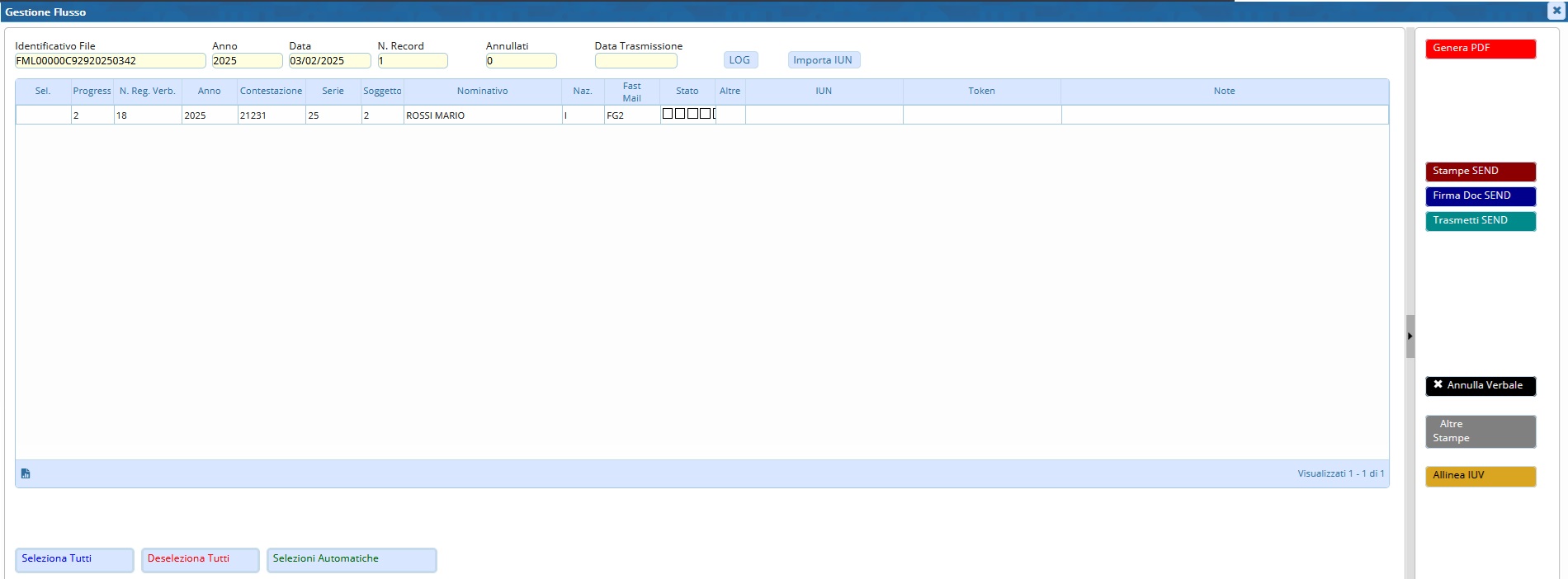Click the Genera PDF button

click(1480, 49)
